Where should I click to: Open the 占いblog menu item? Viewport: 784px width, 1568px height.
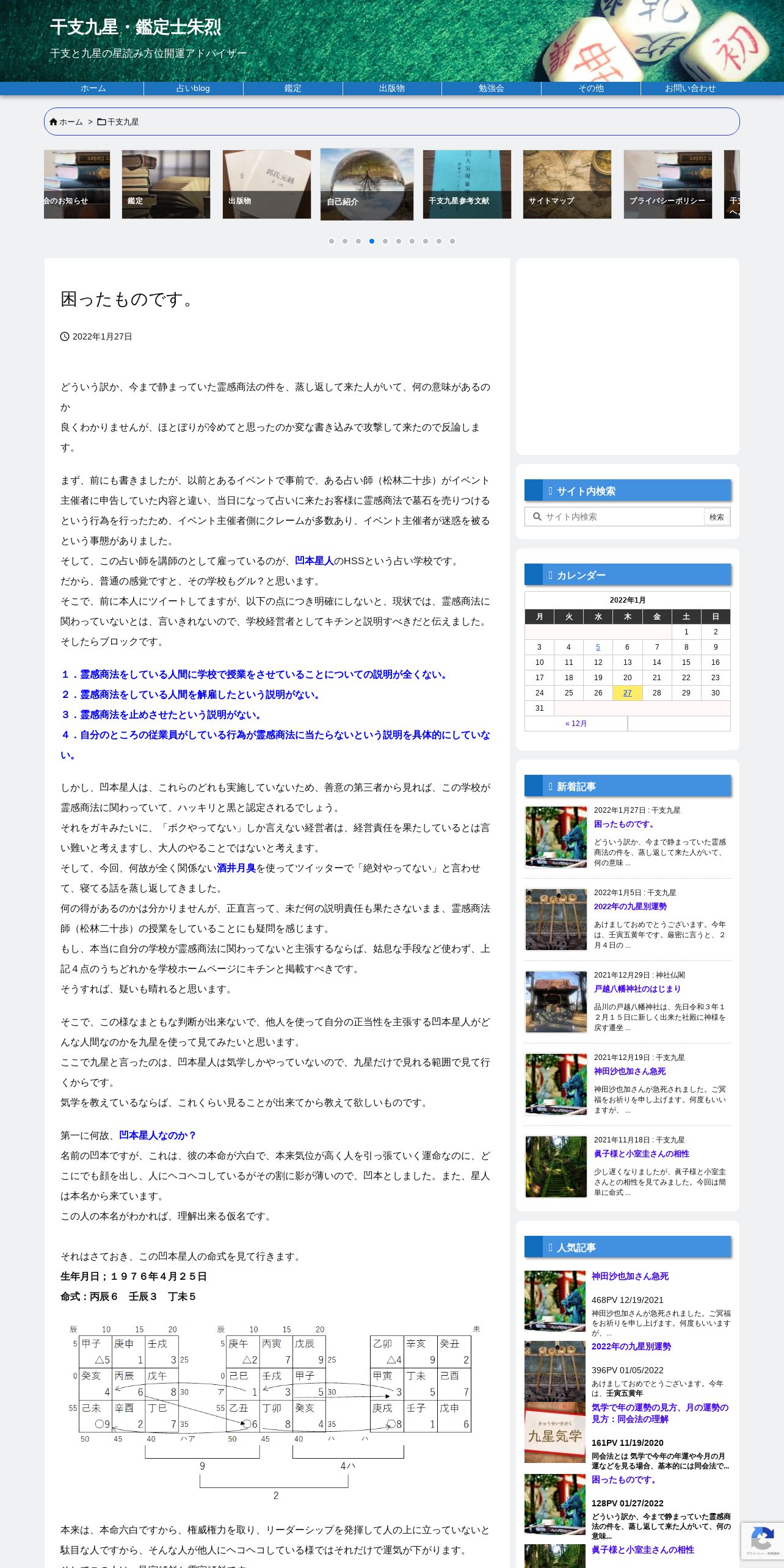coord(193,89)
